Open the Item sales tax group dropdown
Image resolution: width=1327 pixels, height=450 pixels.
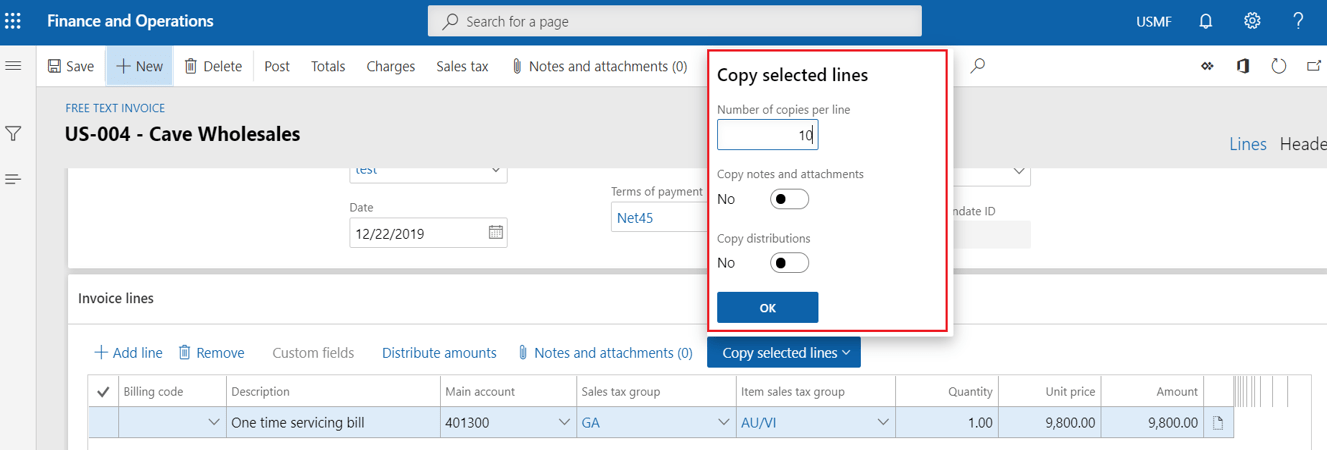pos(883,423)
